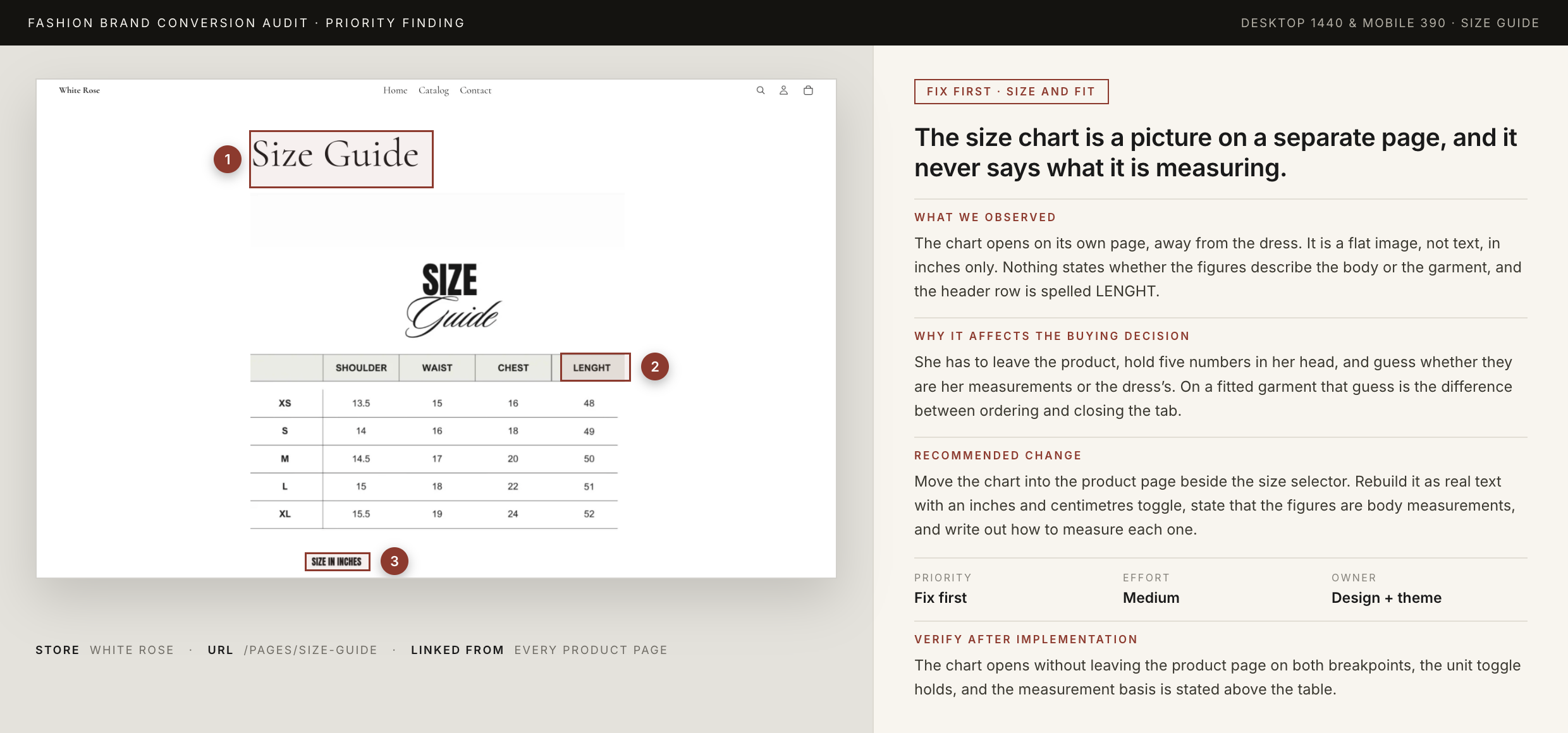Click the LENGHT column header
The width and height of the screenshot is (1568, 733).
point(592,368)
